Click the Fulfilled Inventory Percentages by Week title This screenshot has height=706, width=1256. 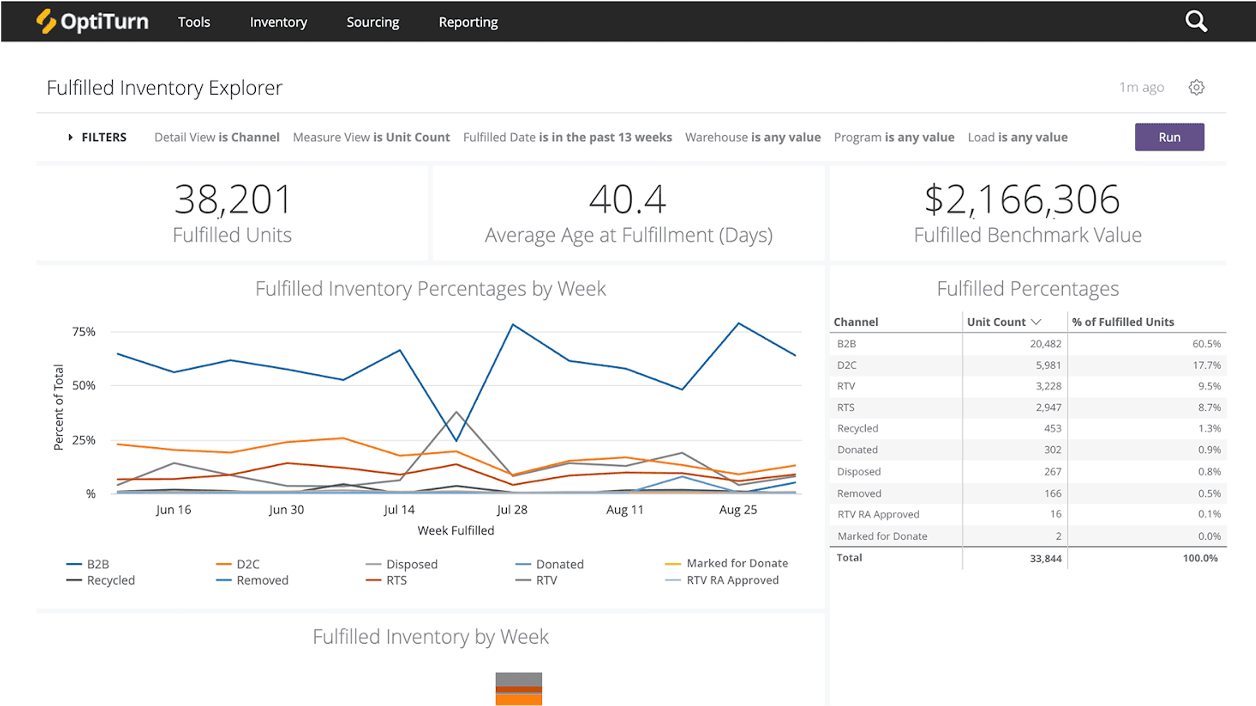[x=431, y=289]
